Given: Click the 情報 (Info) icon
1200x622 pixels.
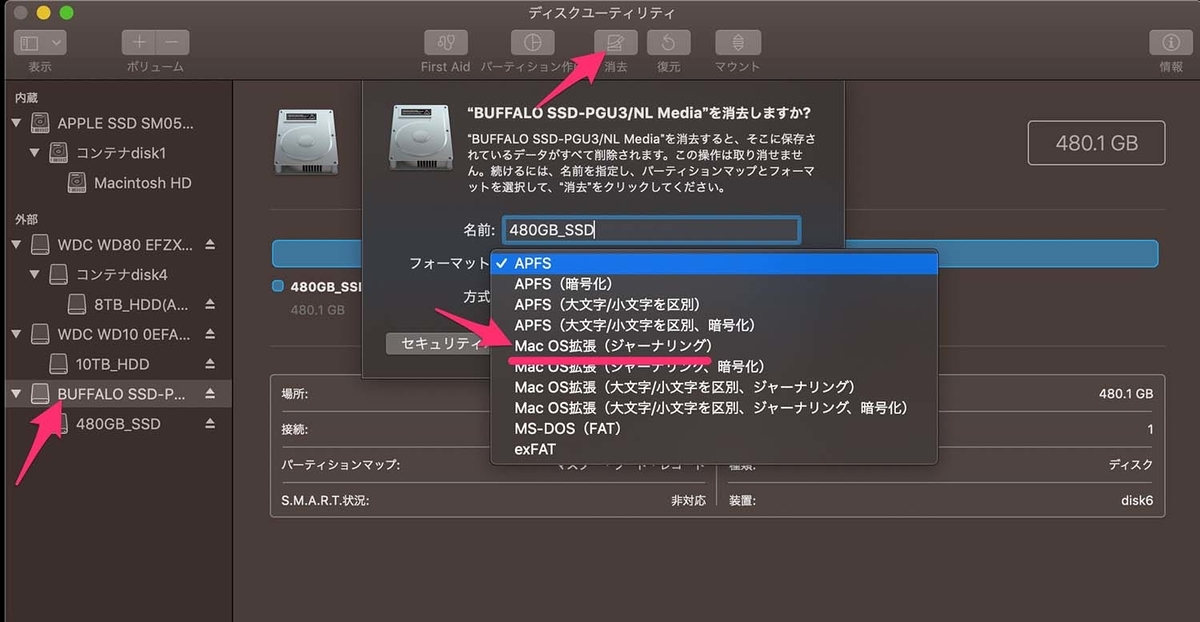Looking at the screenshot, I should [x=1170, y=42].
